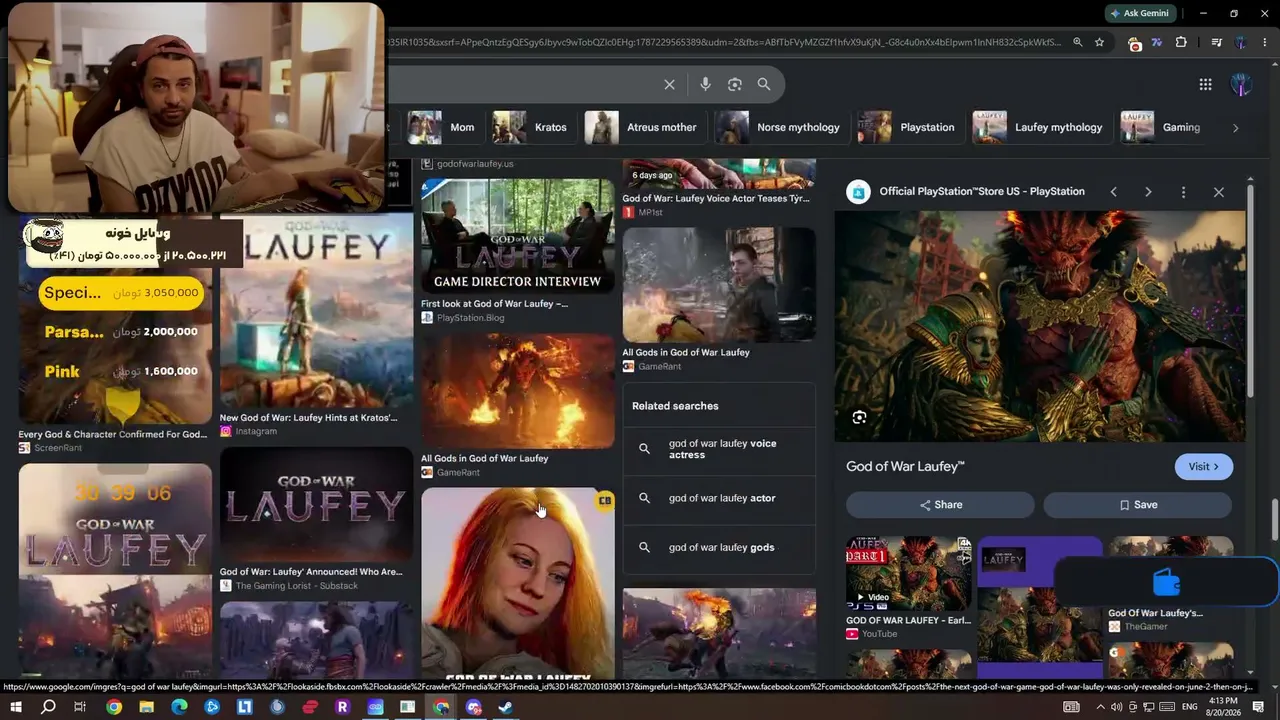
Task: Open Windows Start menu
Action: pyautogui.click(x=16, y=707)
